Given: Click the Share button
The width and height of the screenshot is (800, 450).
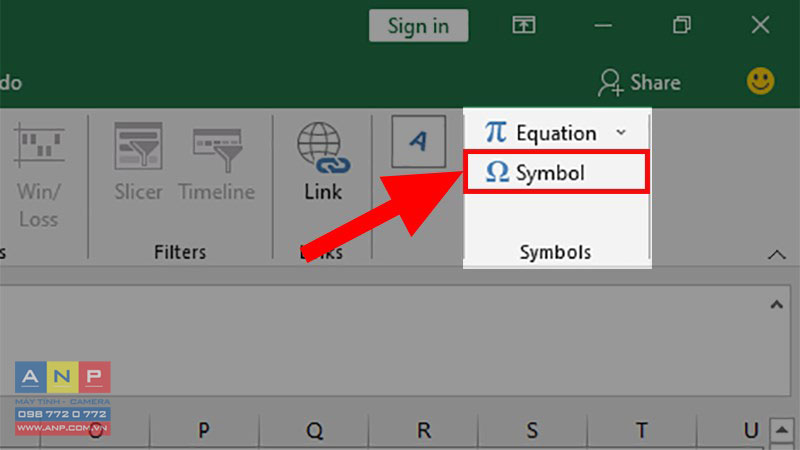Looking at the screenshot, I should [x=639, y=82].
